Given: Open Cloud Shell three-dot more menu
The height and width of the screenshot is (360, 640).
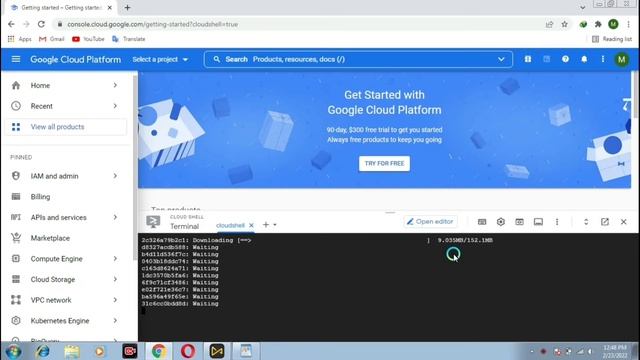Looking at the screenshot, I should pyautogui.click(x=557, y=222).
